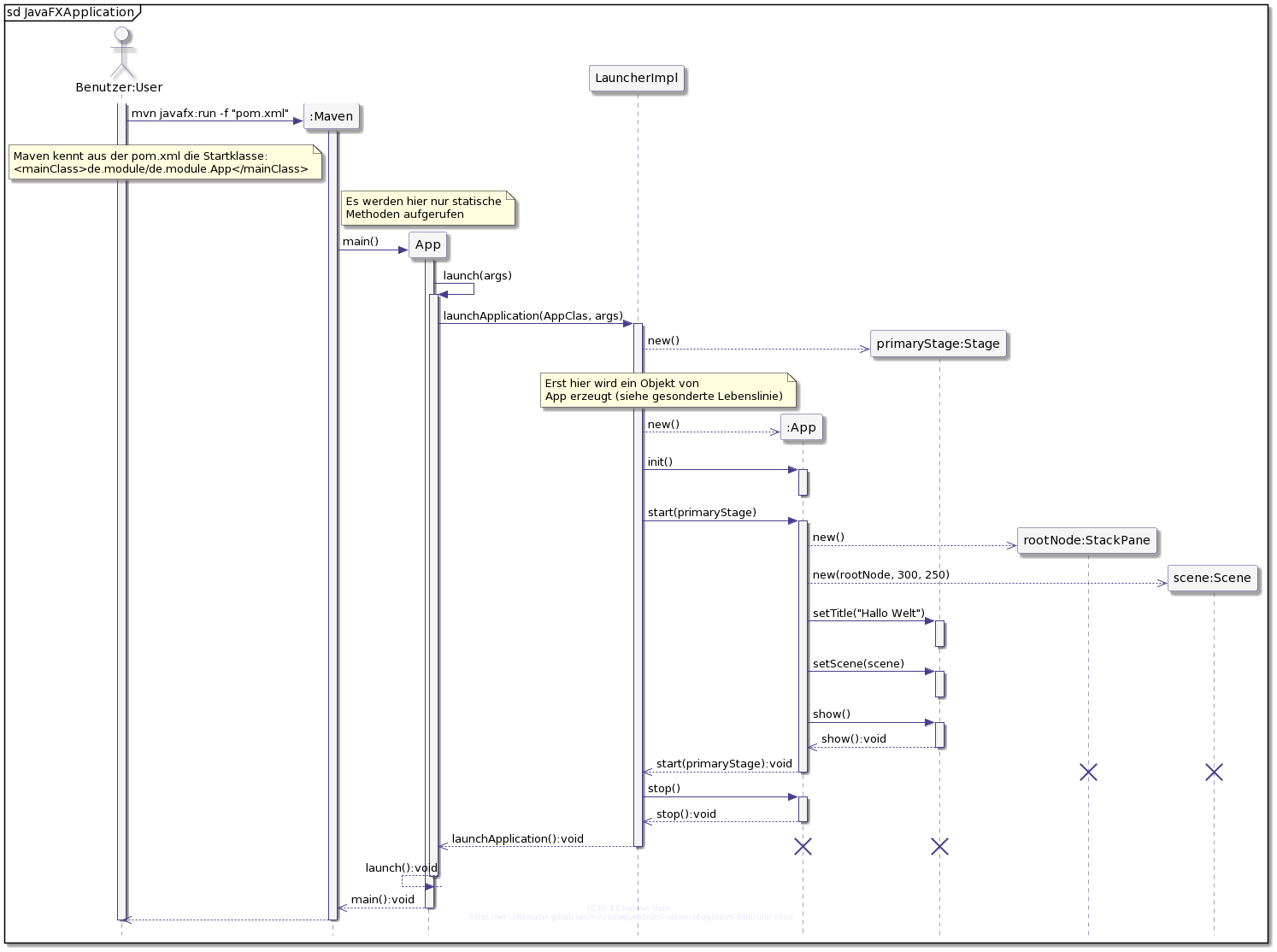Click the note about Maven's Startklasse in pom.xml
This screenshot has height=952, width=1277.
166,162
